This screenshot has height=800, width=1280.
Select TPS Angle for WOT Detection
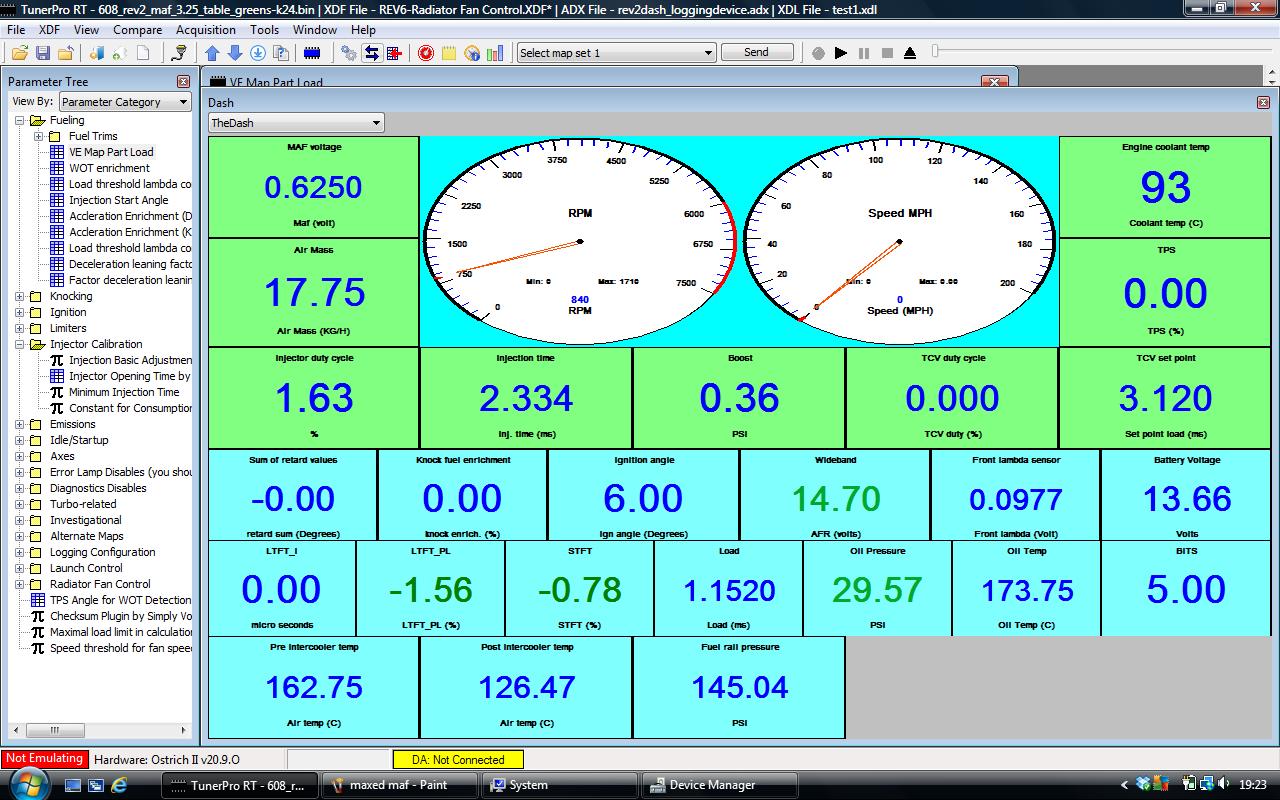click(120, 600)
